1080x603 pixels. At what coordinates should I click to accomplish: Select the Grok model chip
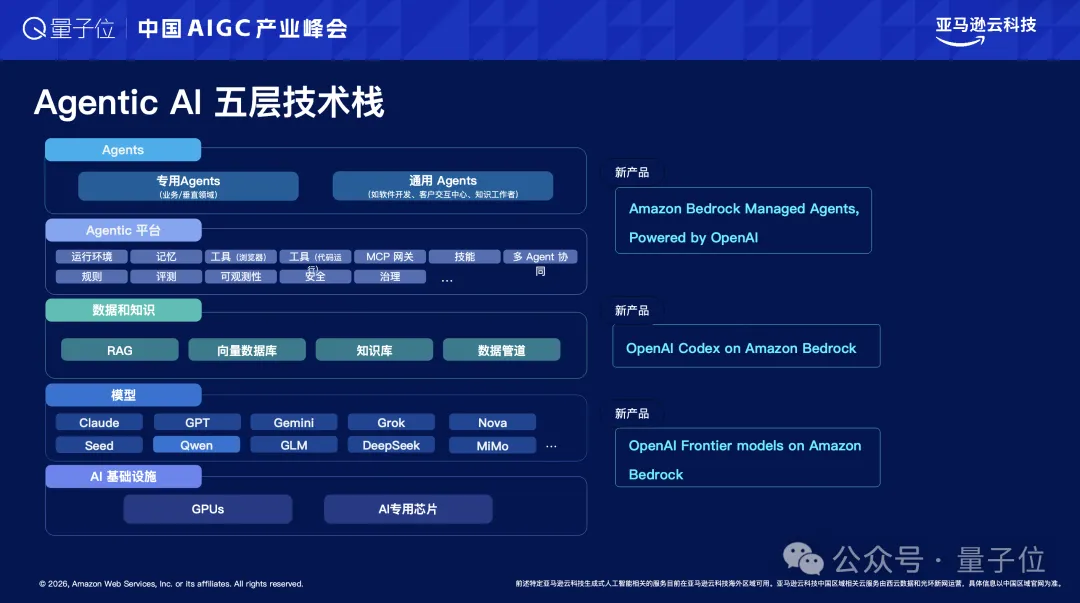coord(391,422)
